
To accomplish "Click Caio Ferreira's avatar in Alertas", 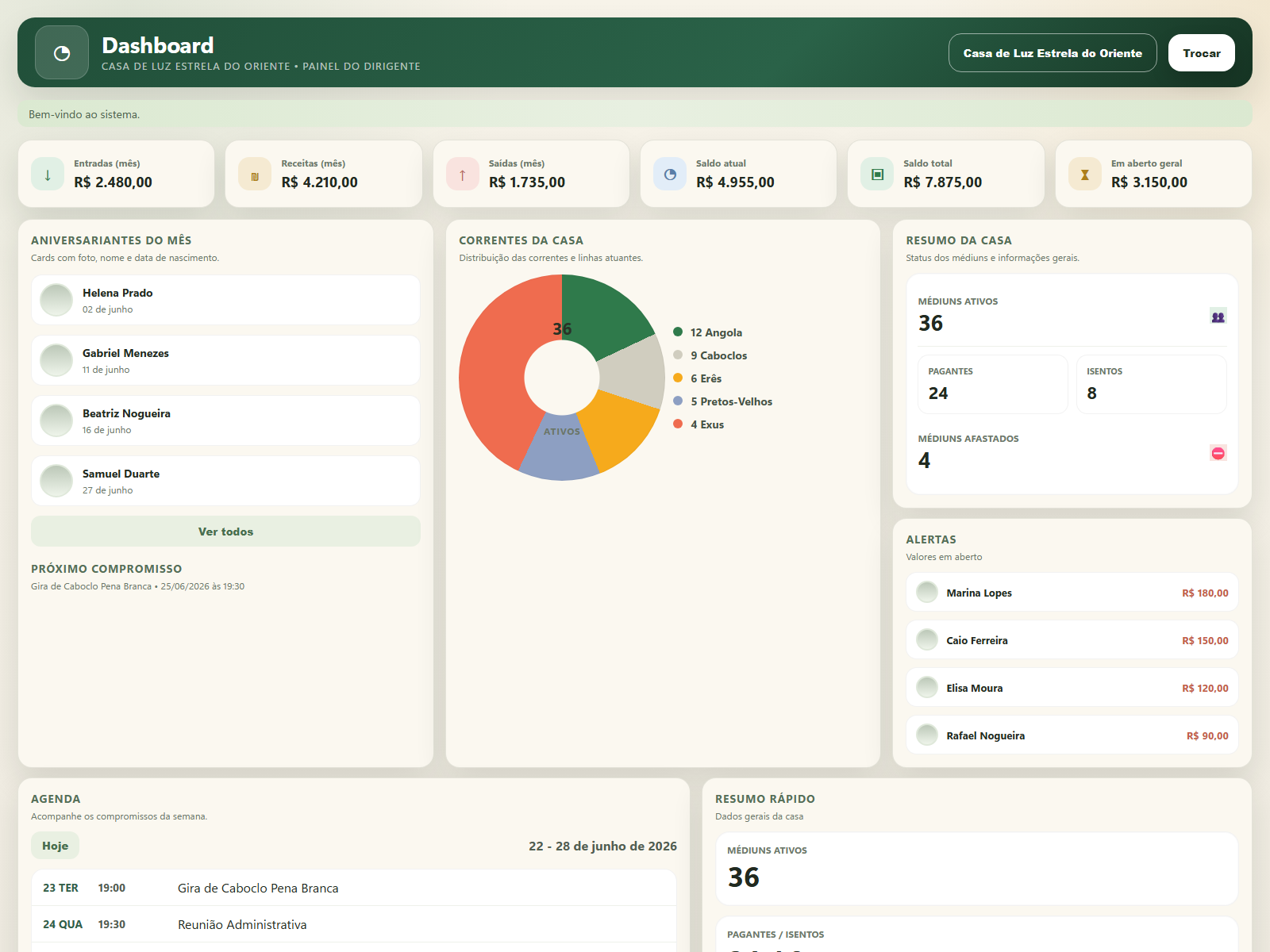I will pos(927,639).
